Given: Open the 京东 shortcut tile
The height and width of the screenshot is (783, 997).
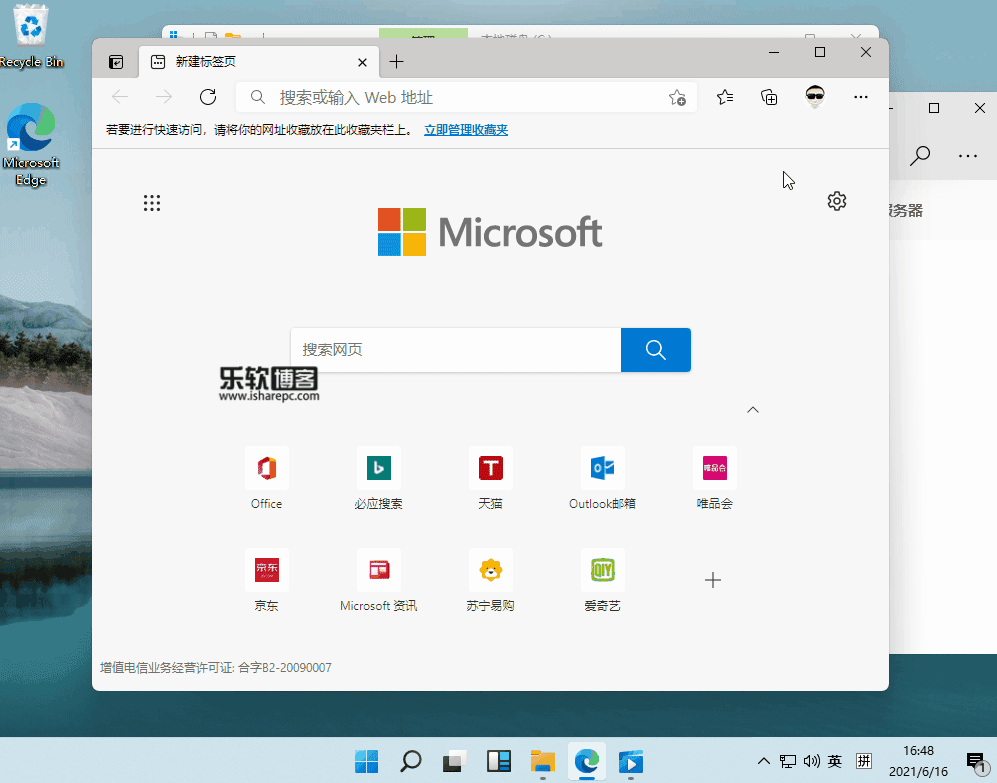Looking at the screenshot, I should [x=266, y=568].
